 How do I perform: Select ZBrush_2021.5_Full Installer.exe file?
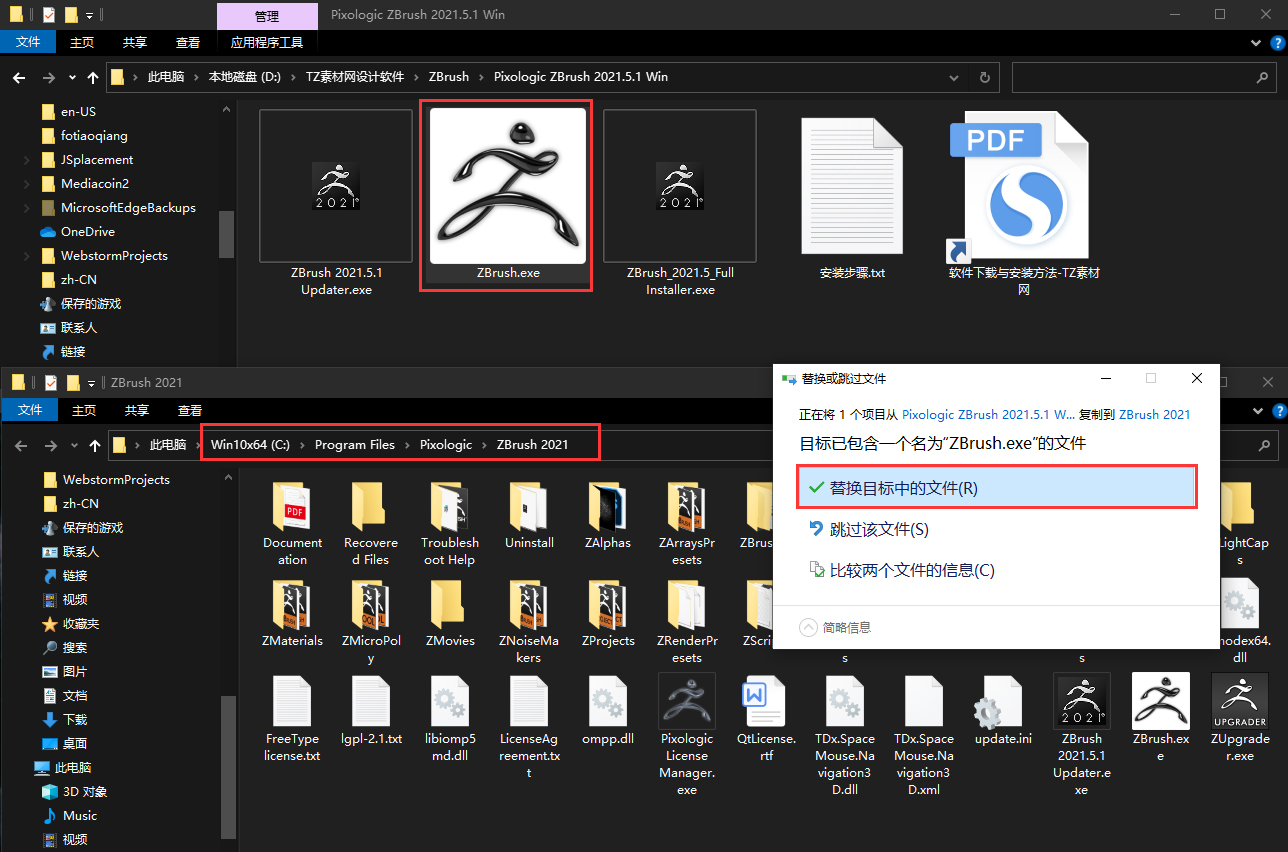pyautogui.click(x=680, y=203)
